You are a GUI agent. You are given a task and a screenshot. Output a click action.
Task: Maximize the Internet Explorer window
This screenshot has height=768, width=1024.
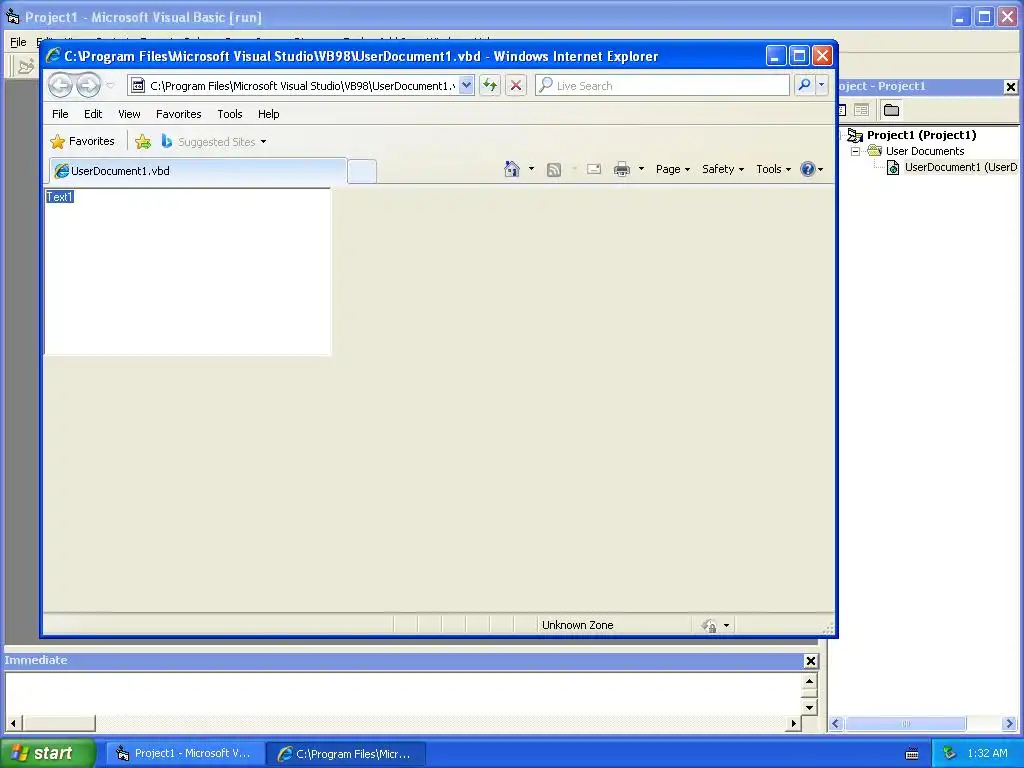click(x=799, y=56)
